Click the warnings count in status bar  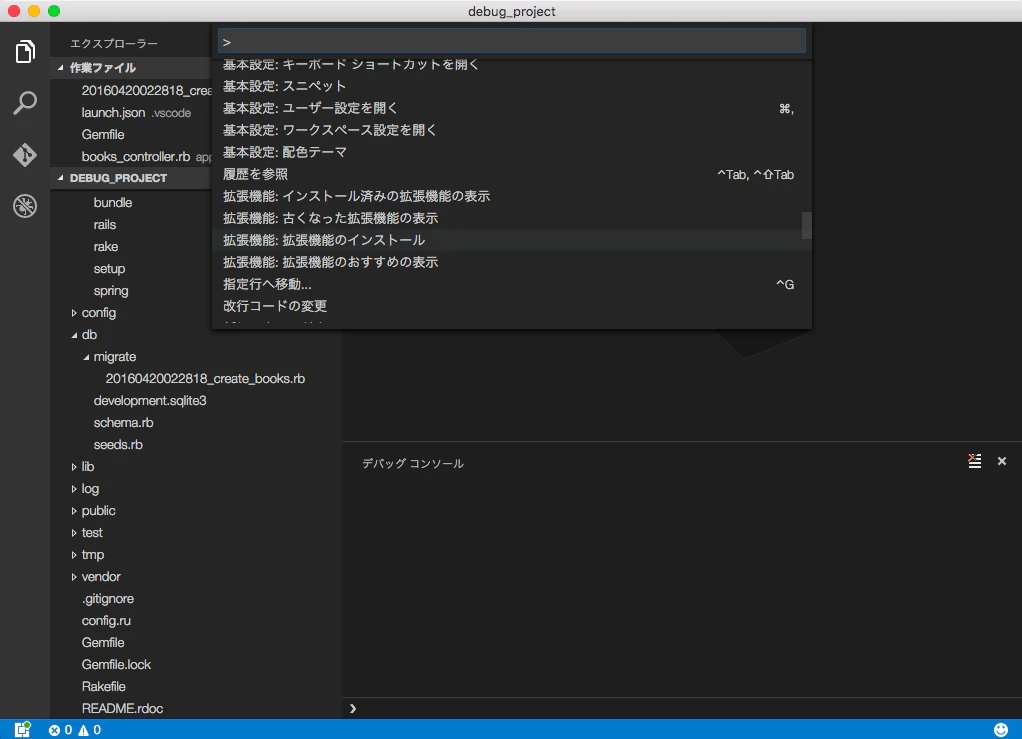90,730
